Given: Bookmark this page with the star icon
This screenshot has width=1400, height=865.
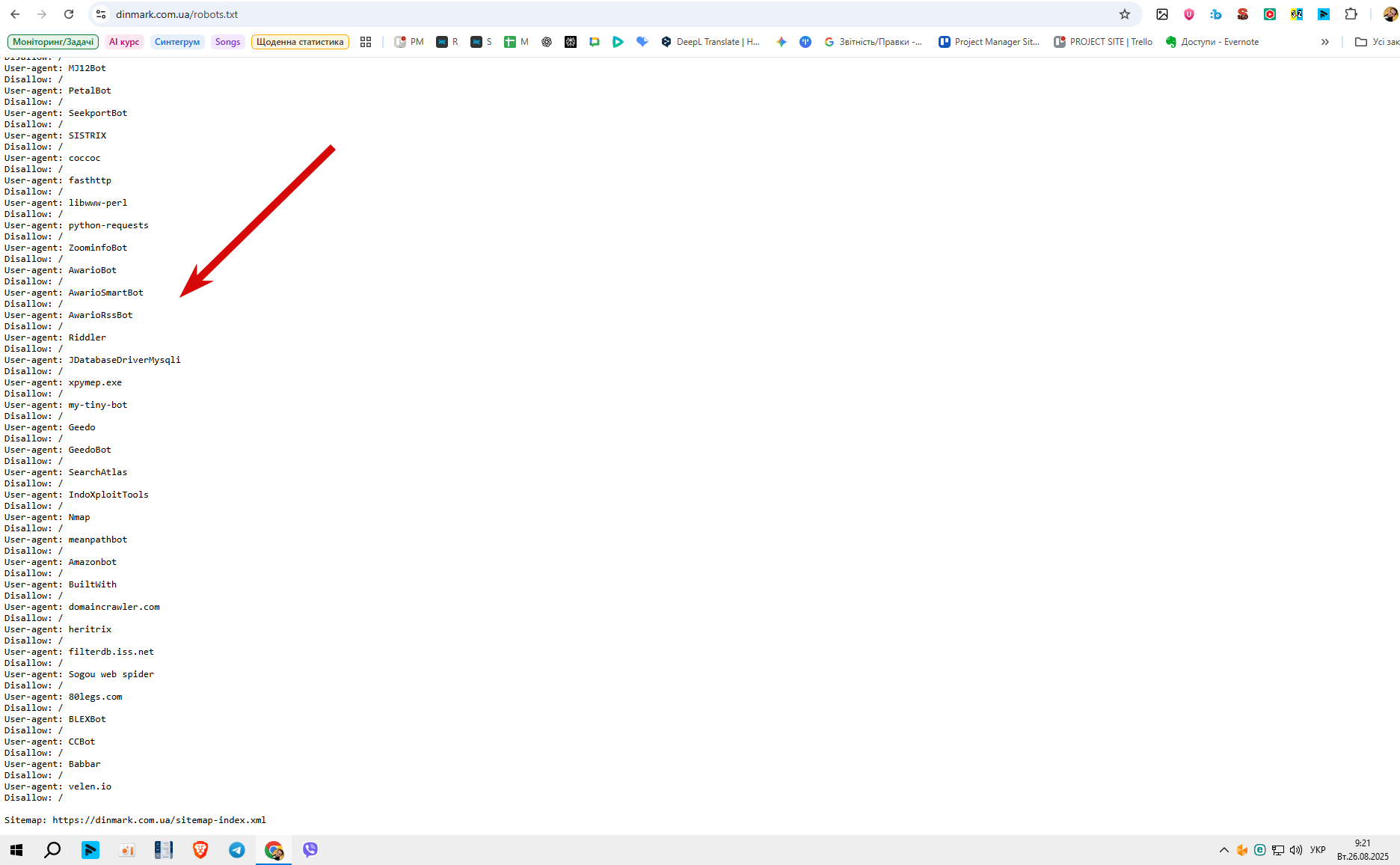Looking at the screenshot, I should click(1125, 14).
